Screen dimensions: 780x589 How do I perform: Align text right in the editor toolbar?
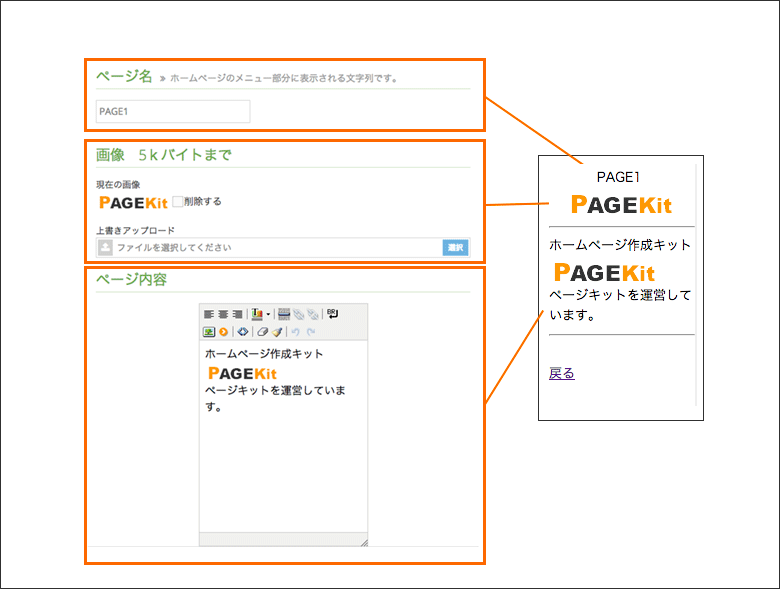coord(237,314)
